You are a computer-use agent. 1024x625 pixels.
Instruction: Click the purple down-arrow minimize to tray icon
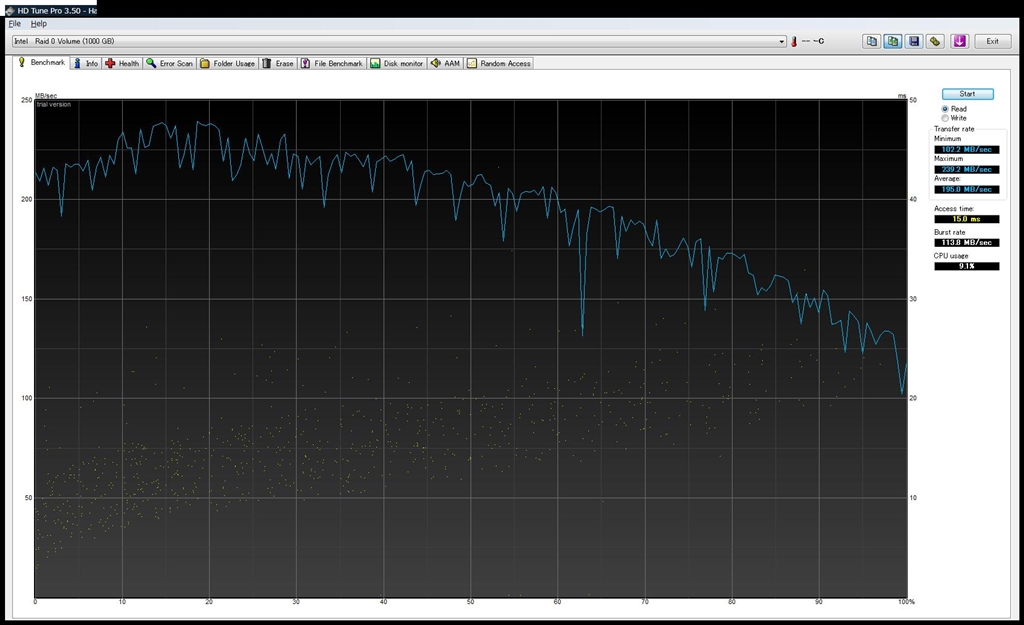point(959,41)
